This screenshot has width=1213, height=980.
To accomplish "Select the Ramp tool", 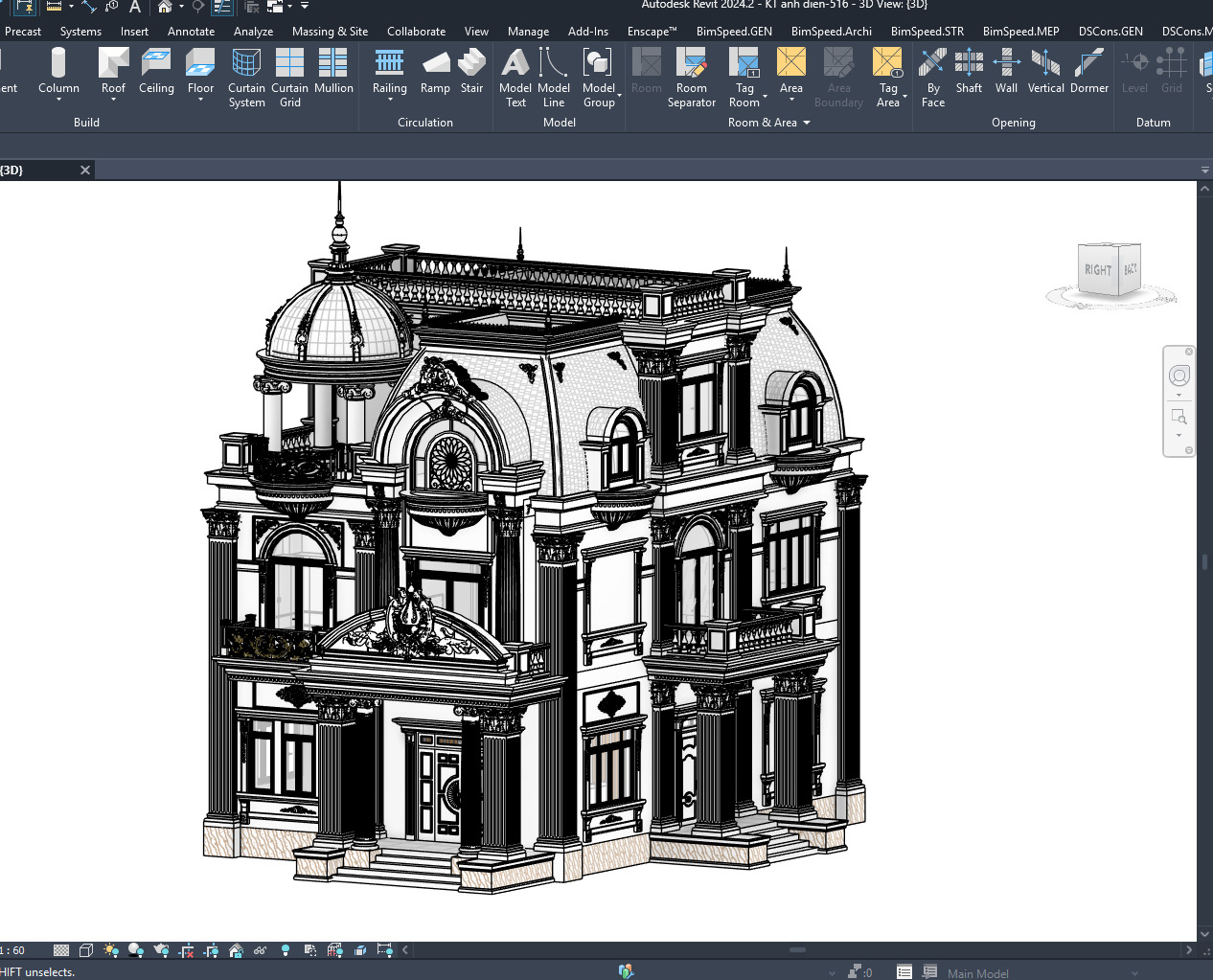I will tap(435, 73).
